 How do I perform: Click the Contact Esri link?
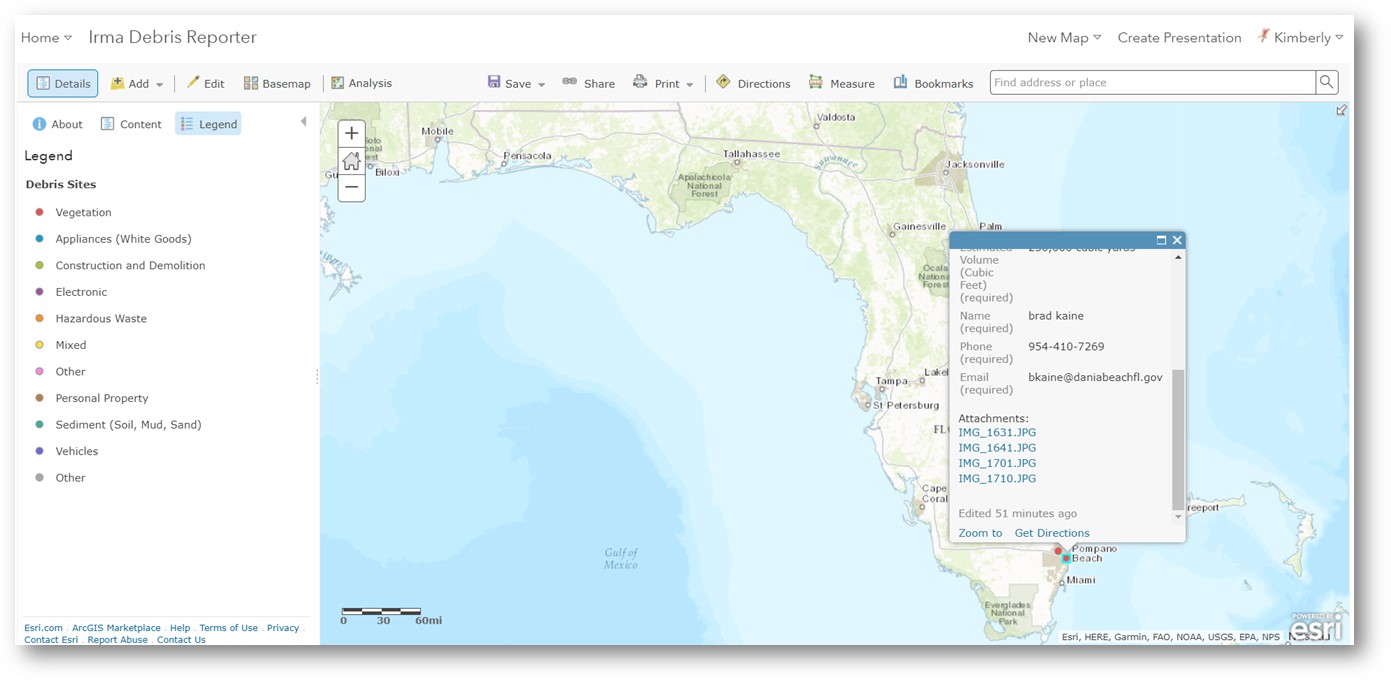(51, 640)
